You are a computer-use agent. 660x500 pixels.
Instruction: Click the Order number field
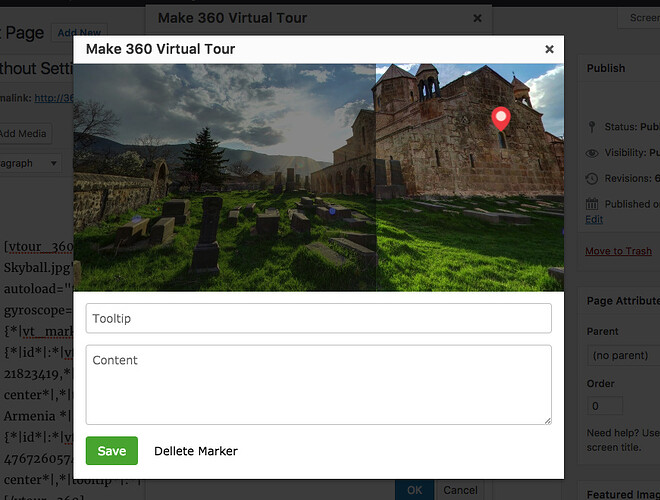pos(605,407)
